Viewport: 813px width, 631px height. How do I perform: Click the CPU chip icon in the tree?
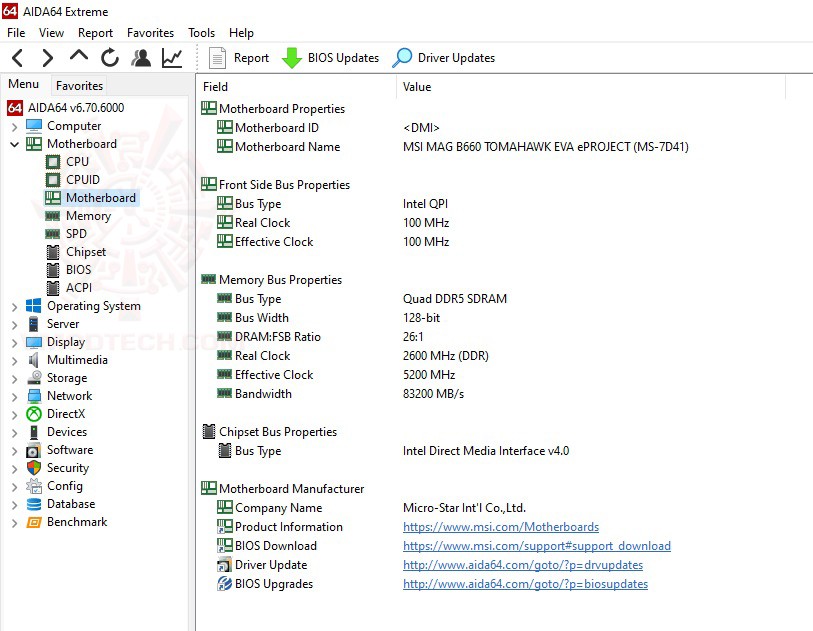53,162
